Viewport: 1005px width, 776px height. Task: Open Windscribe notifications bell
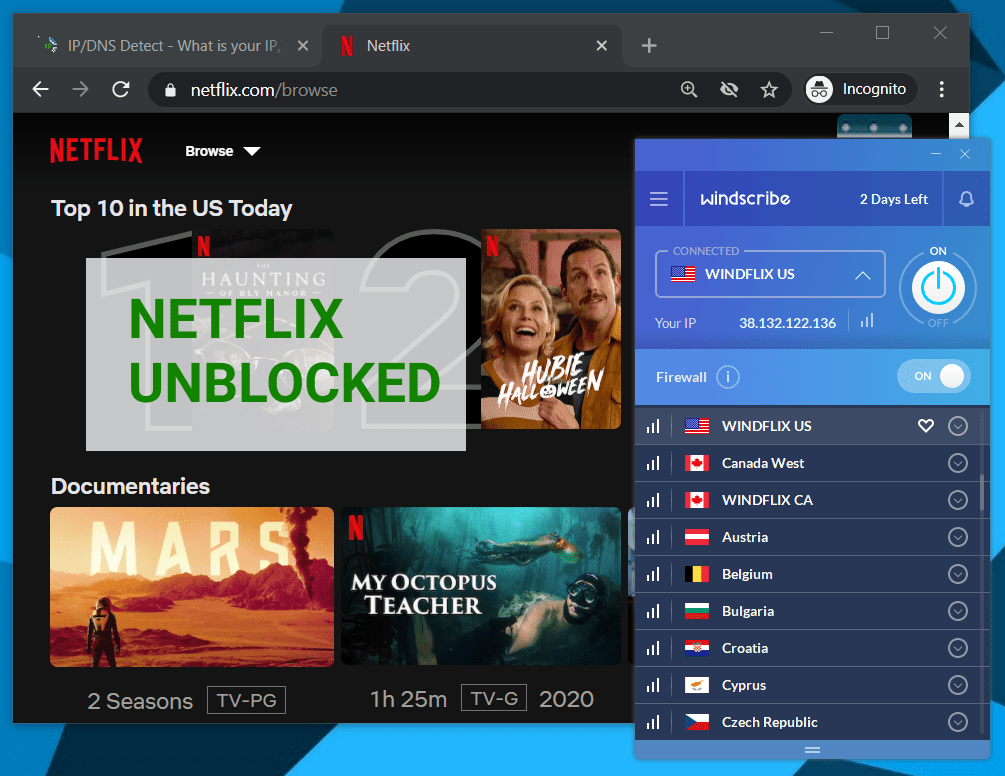pyautogui.click(x=966, y=199)
